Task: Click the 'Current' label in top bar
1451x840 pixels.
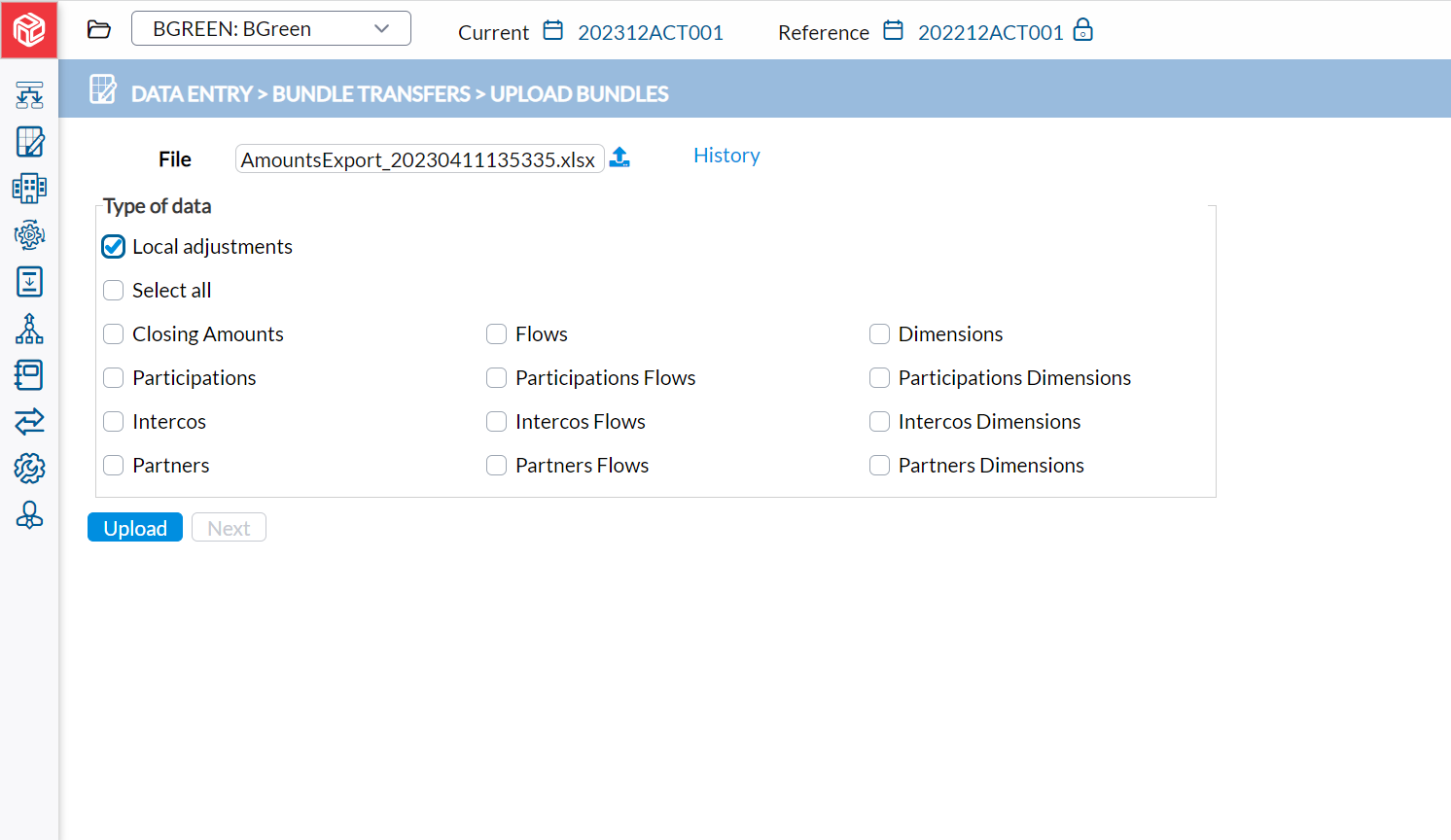Action: tap(493, 32)
